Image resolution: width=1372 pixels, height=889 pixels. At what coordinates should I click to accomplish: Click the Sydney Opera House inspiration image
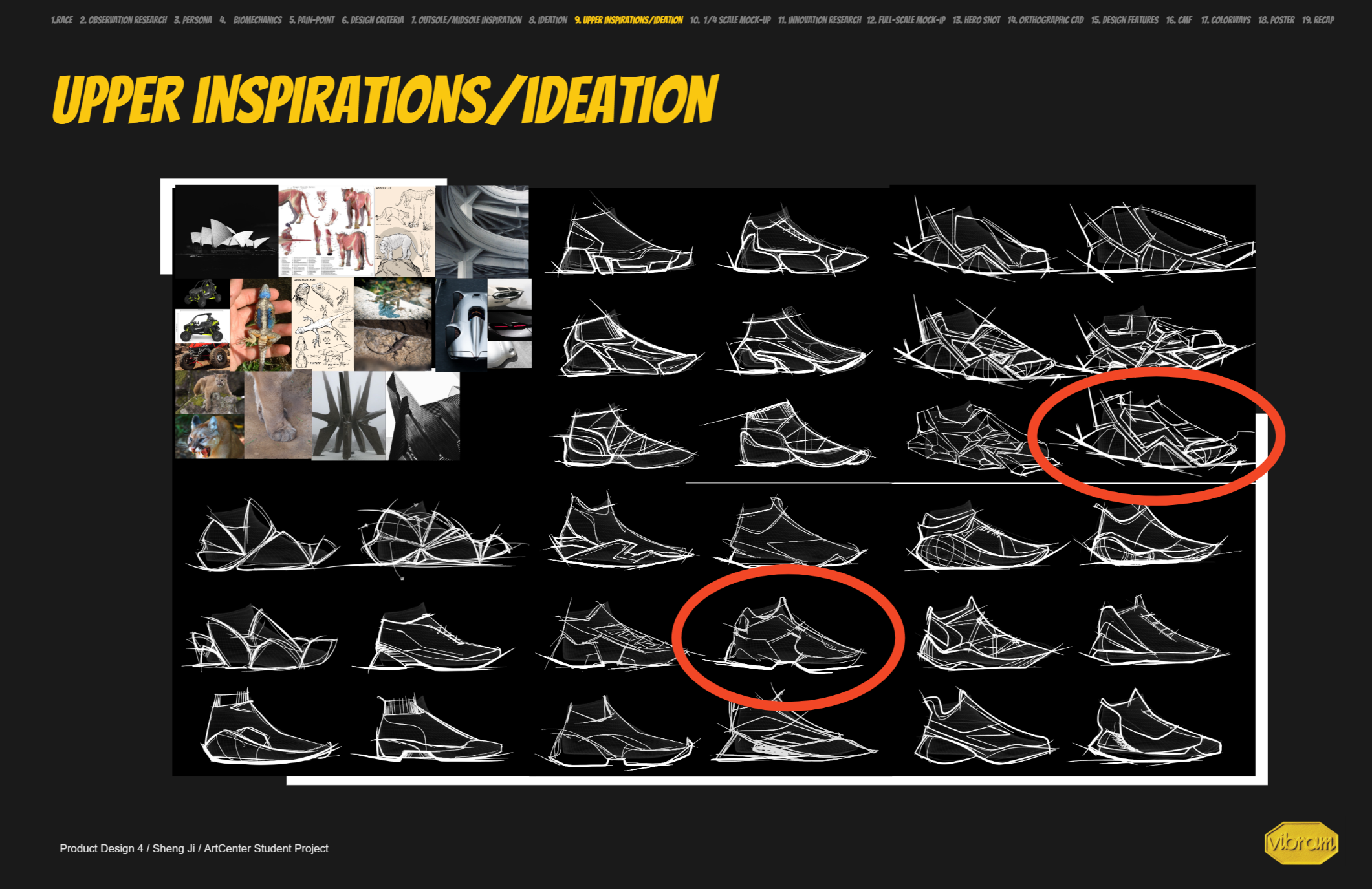226,231
